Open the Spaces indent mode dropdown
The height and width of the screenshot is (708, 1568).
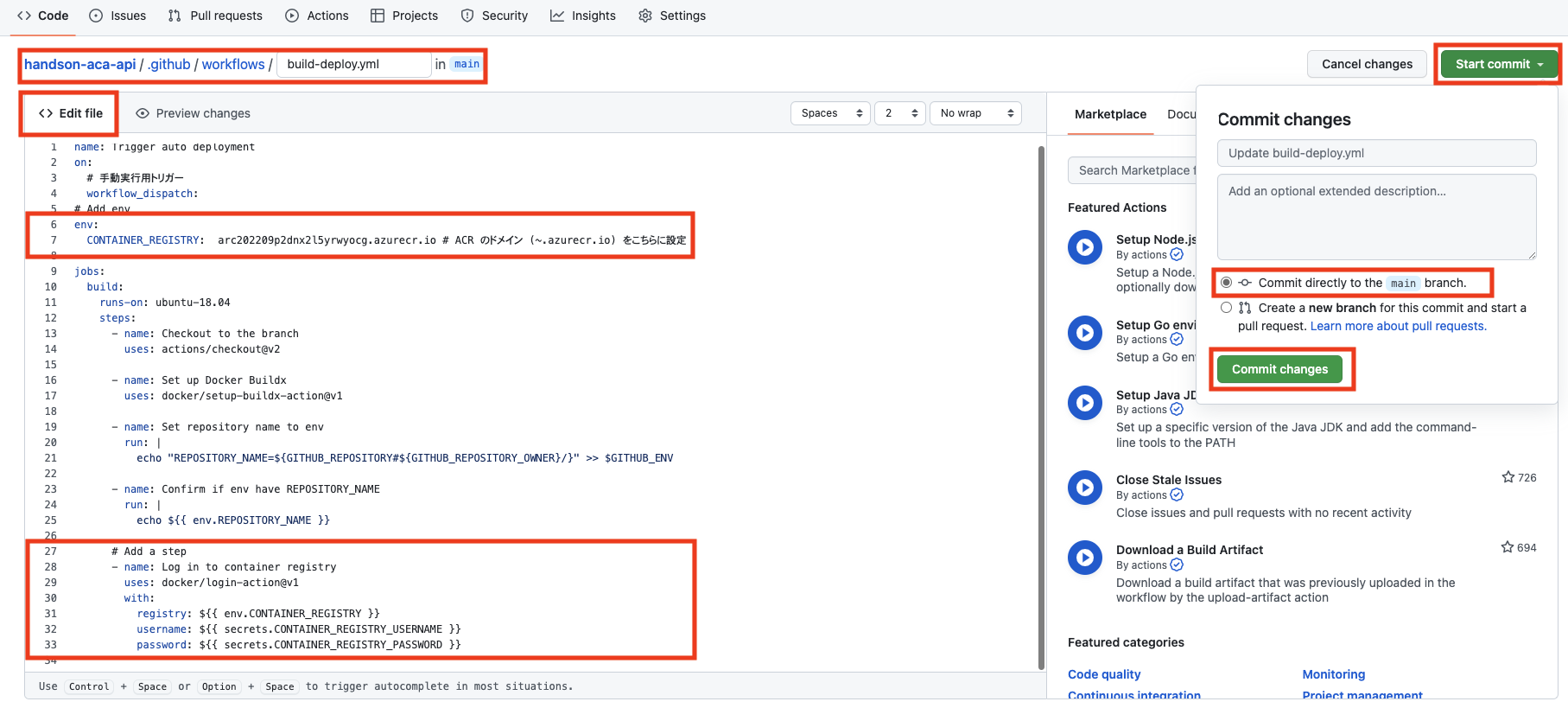click(x=830, y=113)
